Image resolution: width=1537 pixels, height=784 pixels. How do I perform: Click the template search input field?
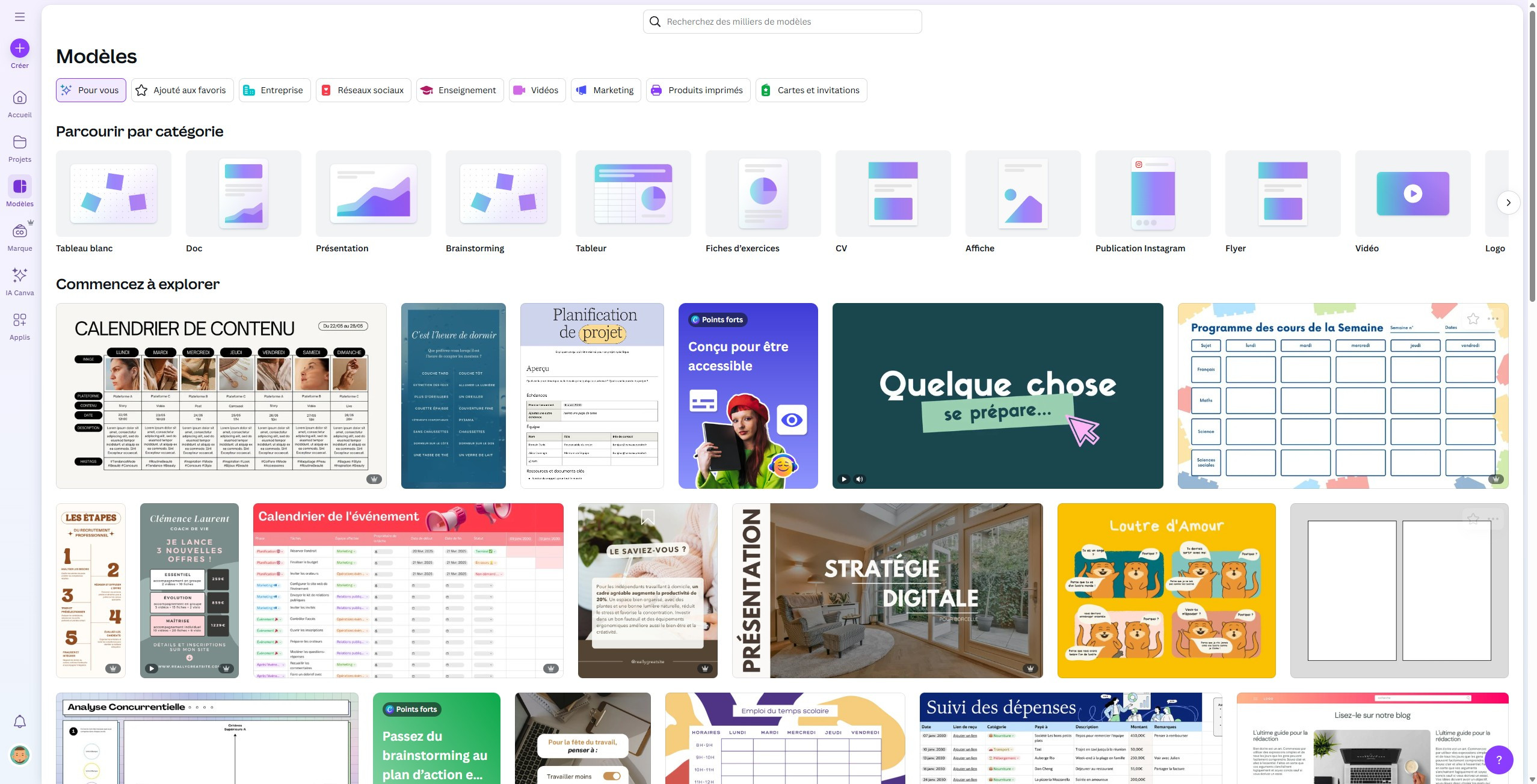(x=782, y=22)
